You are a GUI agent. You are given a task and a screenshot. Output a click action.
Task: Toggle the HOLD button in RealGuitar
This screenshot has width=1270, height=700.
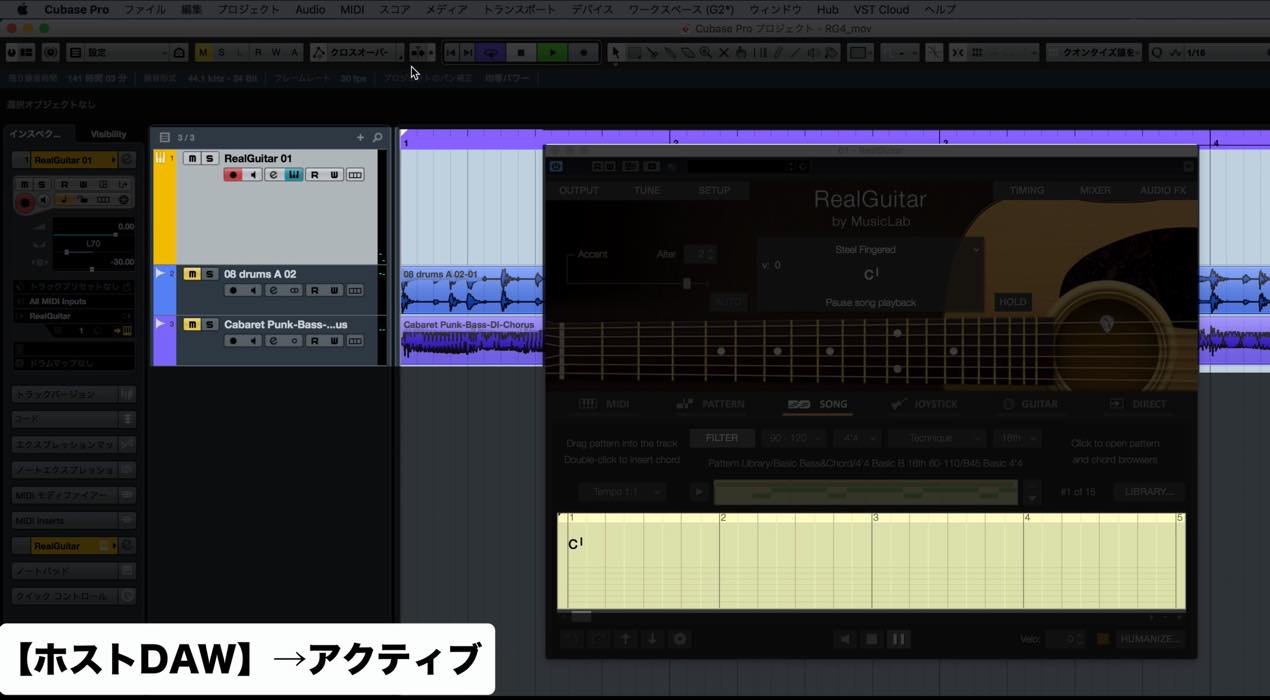pos(1013,302)
